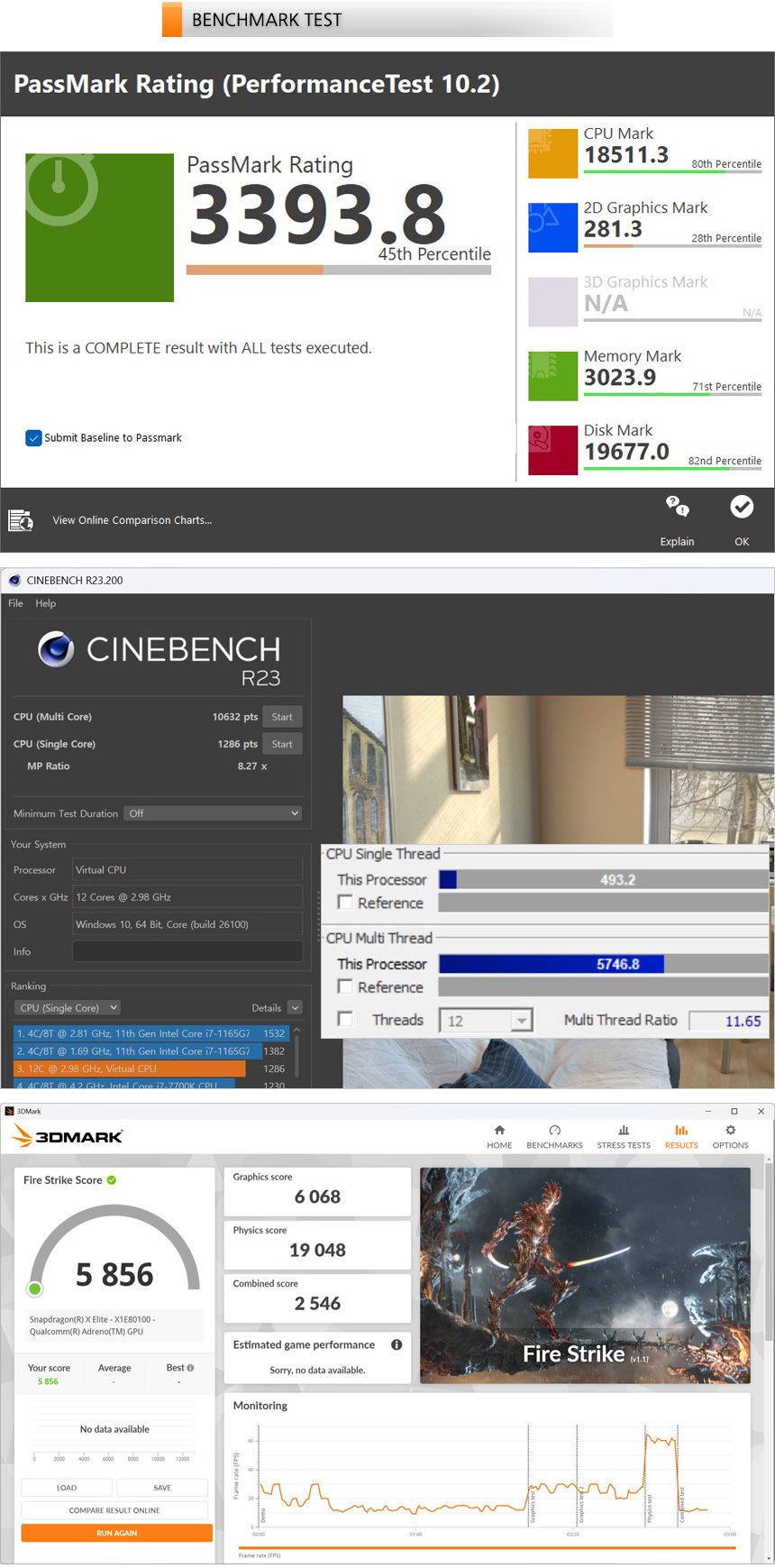This screenshot has width=775, height=1568.
Task: Open the Threads count combo box
Action: tap(486, 1021)
